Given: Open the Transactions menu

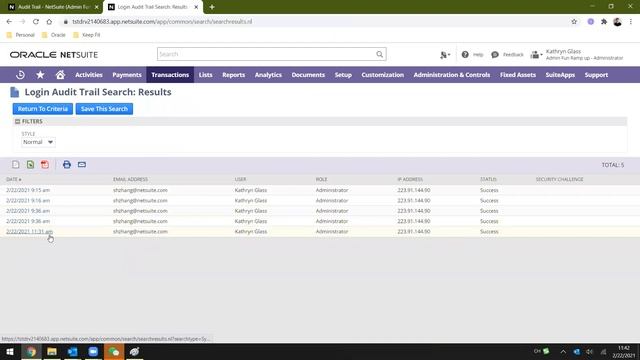Looking at the screenshot, I should [170, 75].
